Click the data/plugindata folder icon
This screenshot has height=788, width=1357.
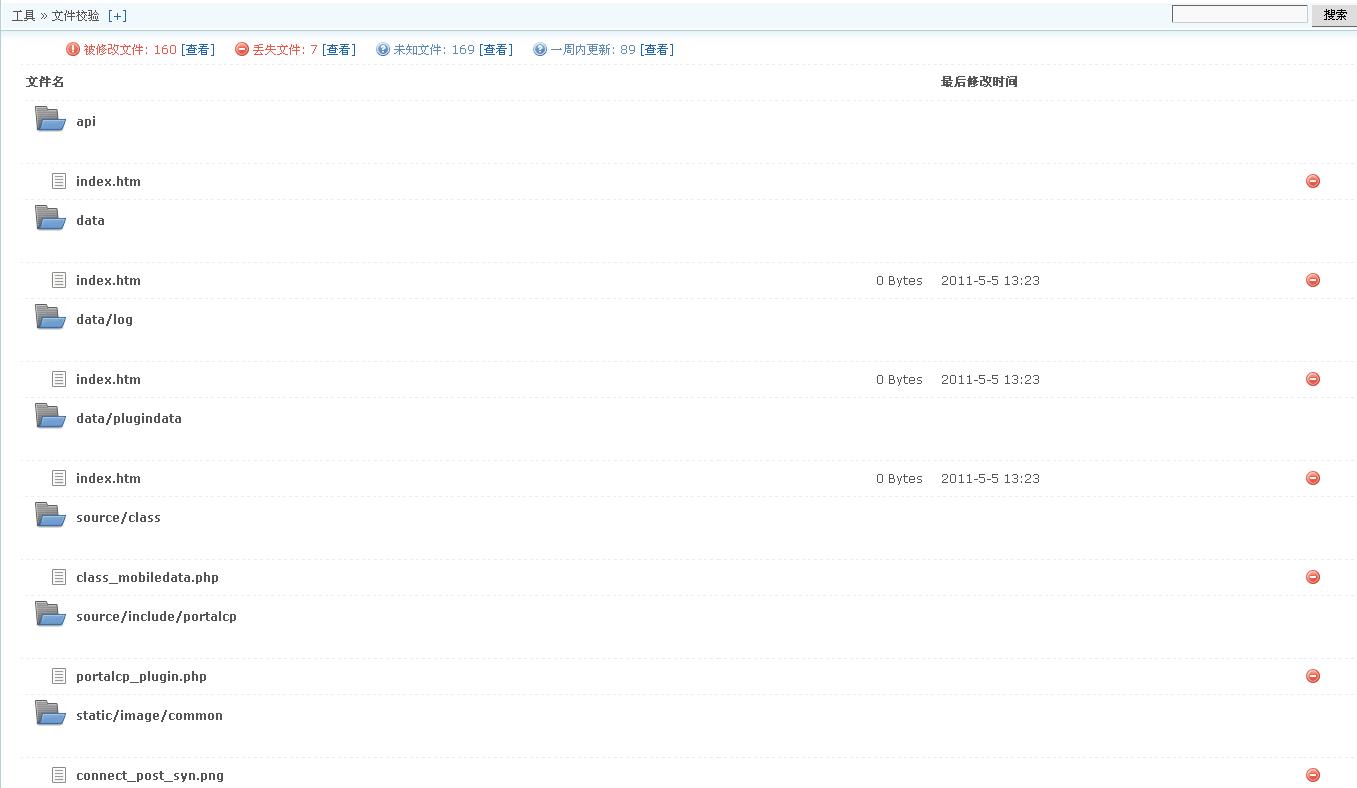click(x=51, y=416)
